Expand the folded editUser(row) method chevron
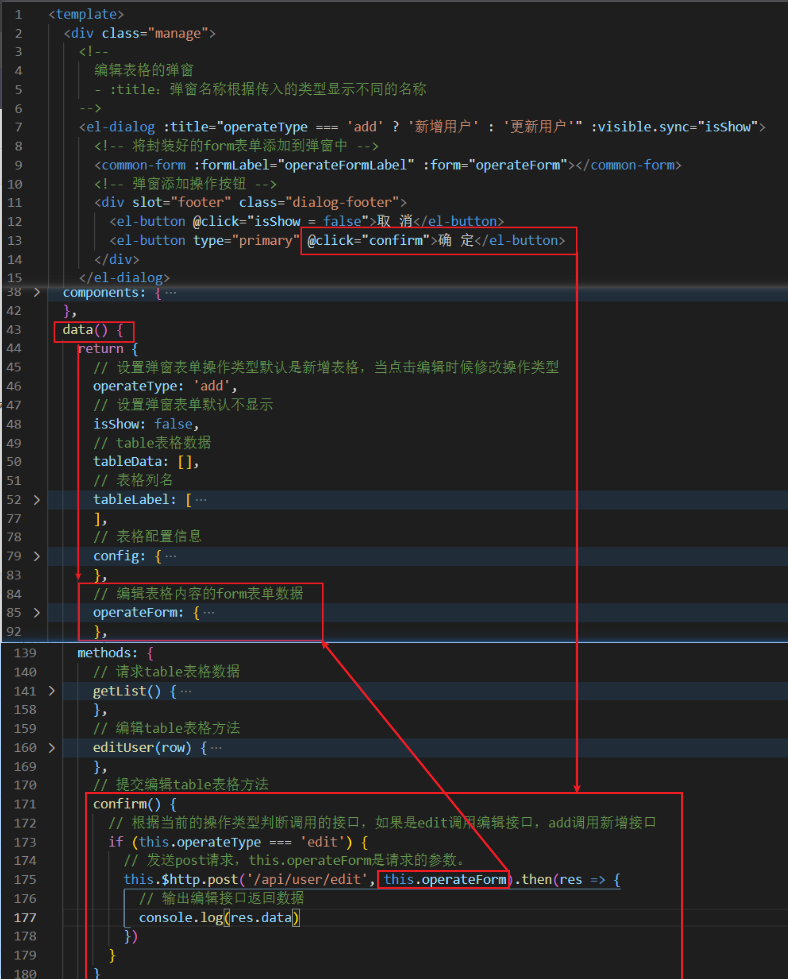This screenshot has width=788, height=979. 52,747
